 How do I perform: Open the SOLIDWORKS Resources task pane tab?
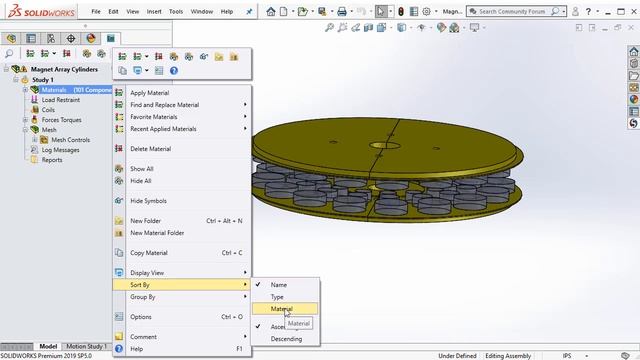click(633, 51)
